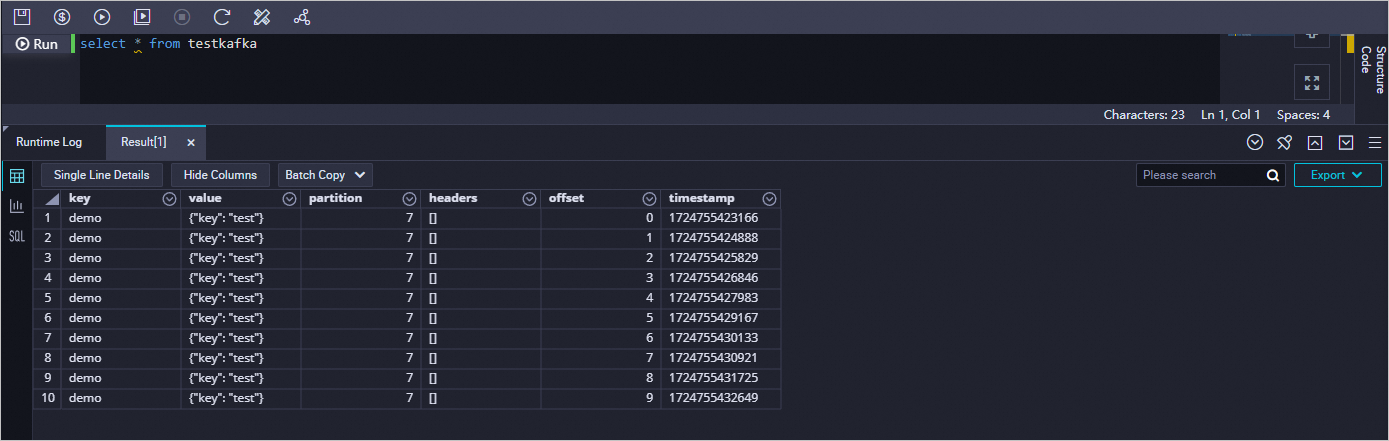The height and width of the screenshot is (441, 1389).
Task: Open the cost estimate dollar icon
Action: 62,16
